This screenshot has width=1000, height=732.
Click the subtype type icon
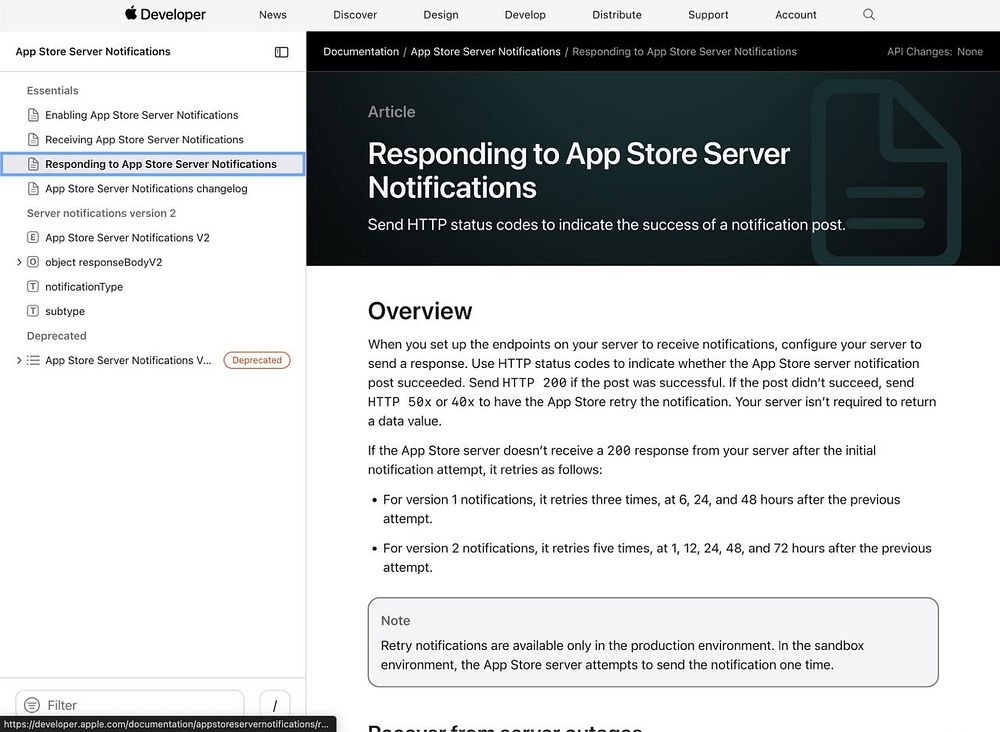click(x=33, y=311)
